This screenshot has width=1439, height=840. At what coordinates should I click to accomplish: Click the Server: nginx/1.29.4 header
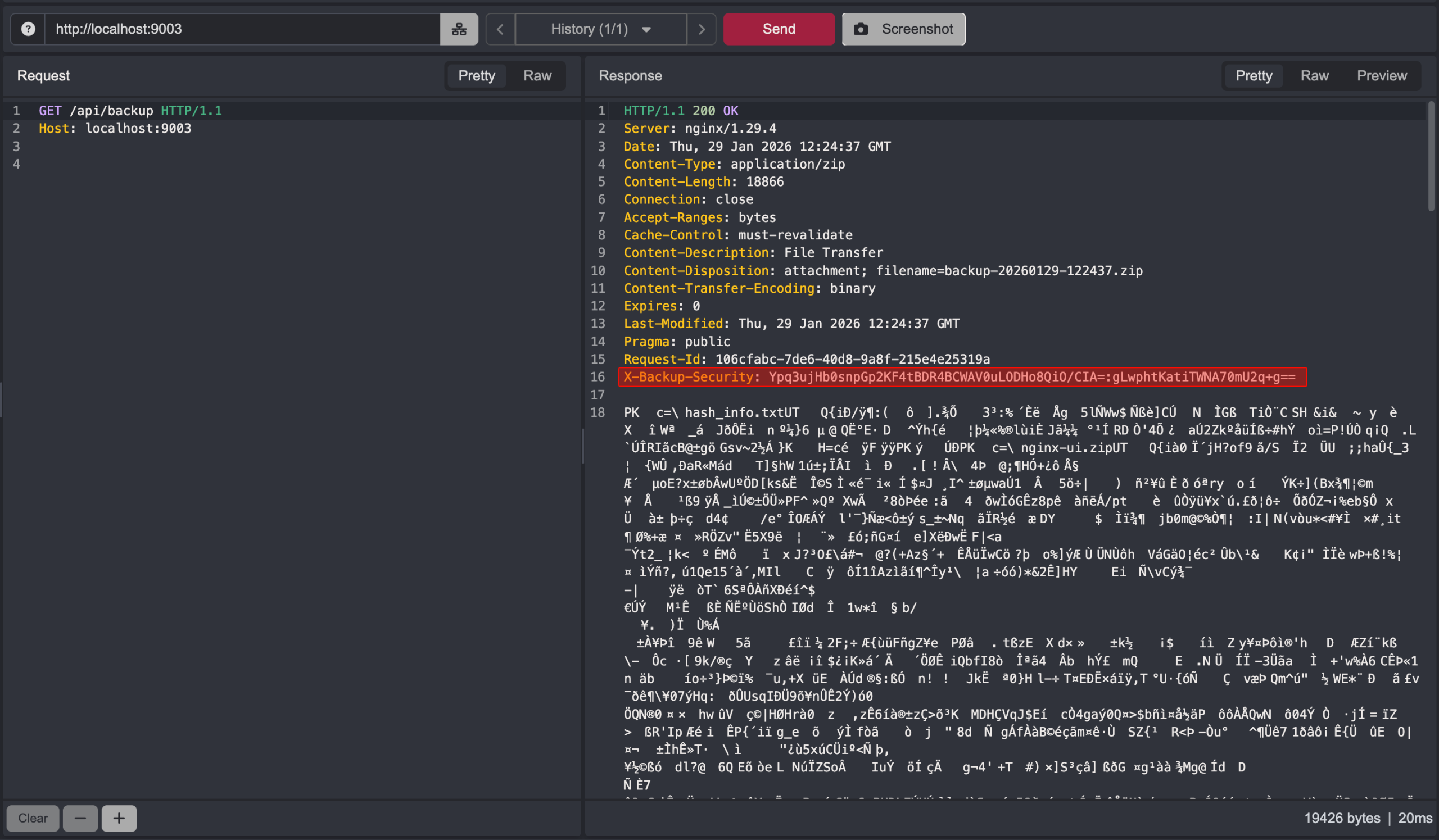pyautogui.click(x=699, y=129)
